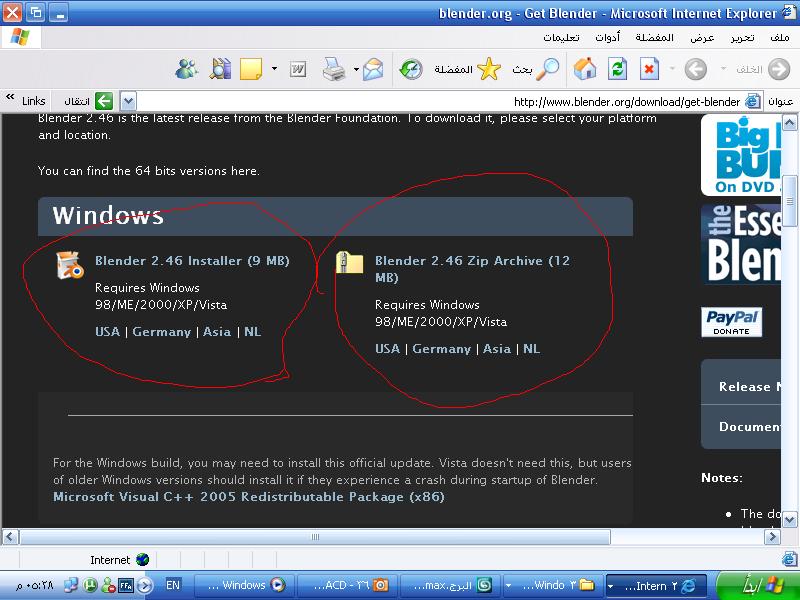Image resolution: width=800 pixels, height=600 pixels.
Task: Click the zip archive folder icon
Action: tap(349, 262)
